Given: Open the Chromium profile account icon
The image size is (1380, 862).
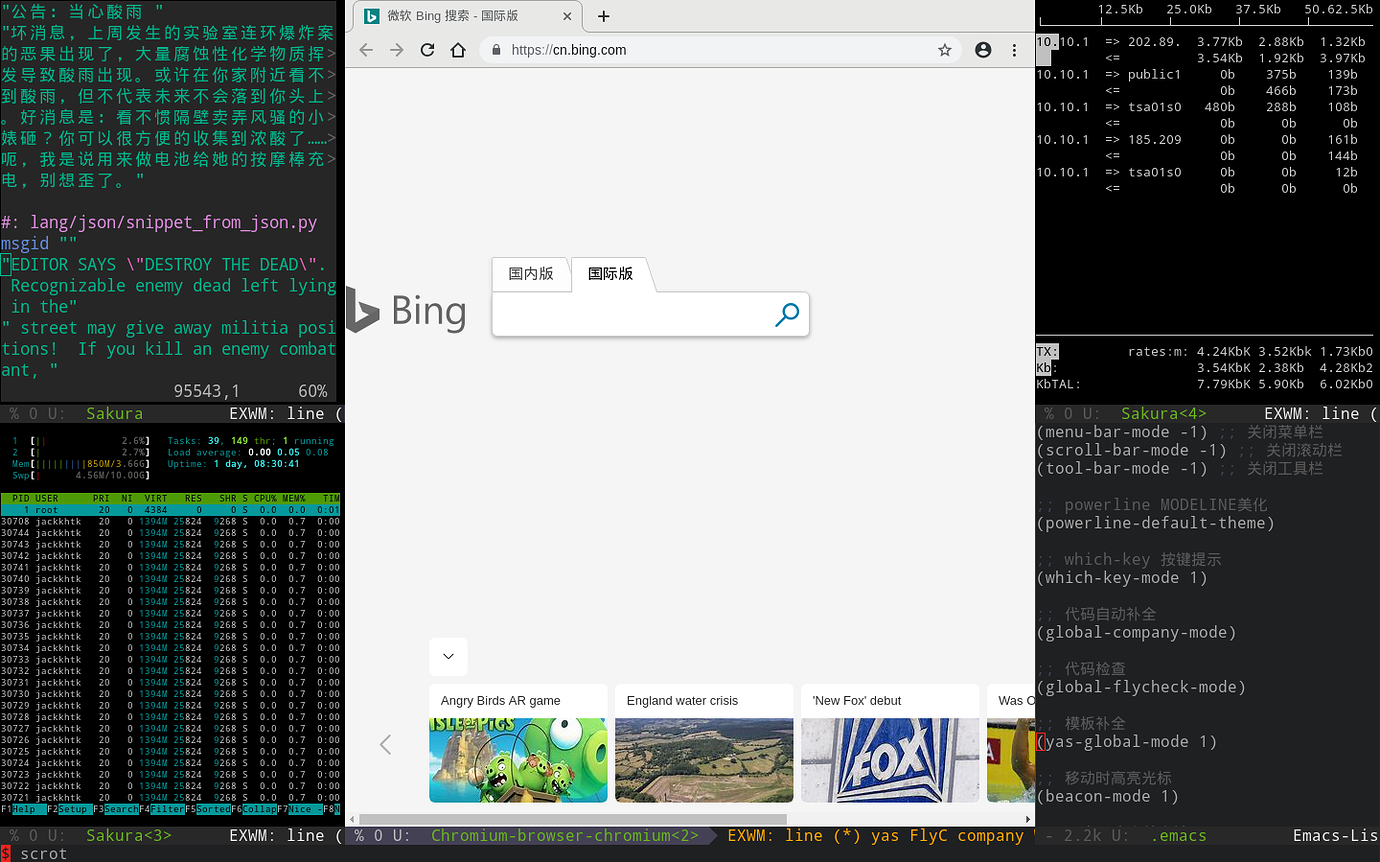Looking at the screenshot, I should click(x=983, y=50).
